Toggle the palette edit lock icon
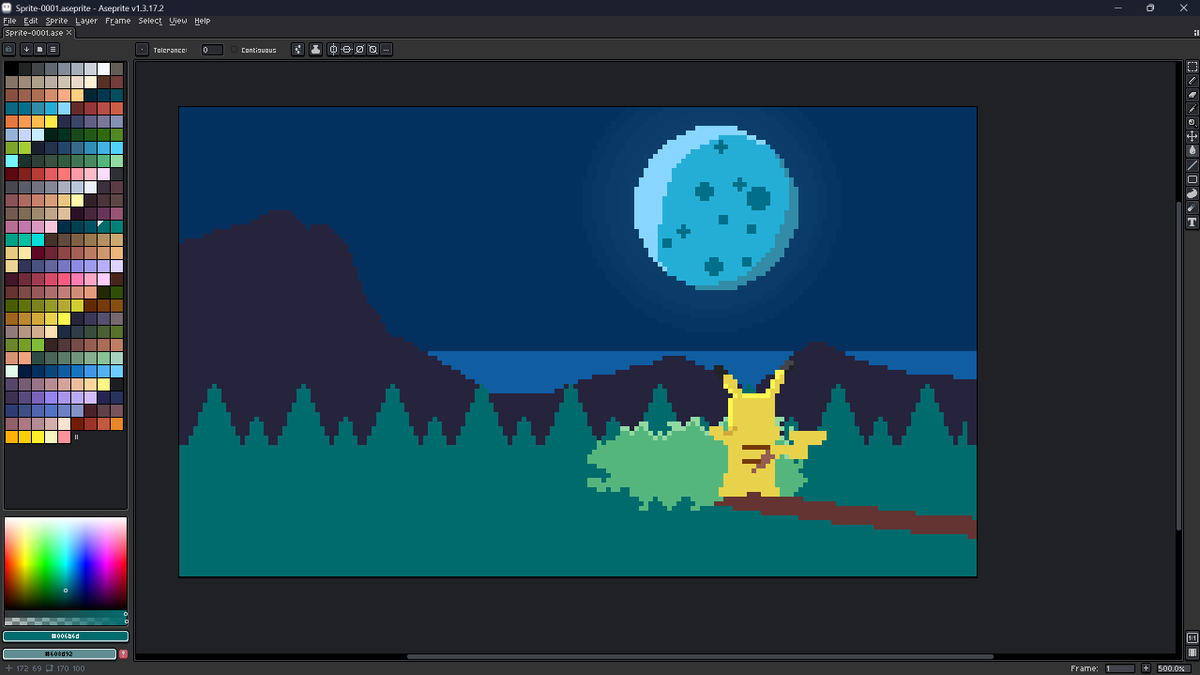This screenshot has width=1200, height=675. [x=9, y=49]
